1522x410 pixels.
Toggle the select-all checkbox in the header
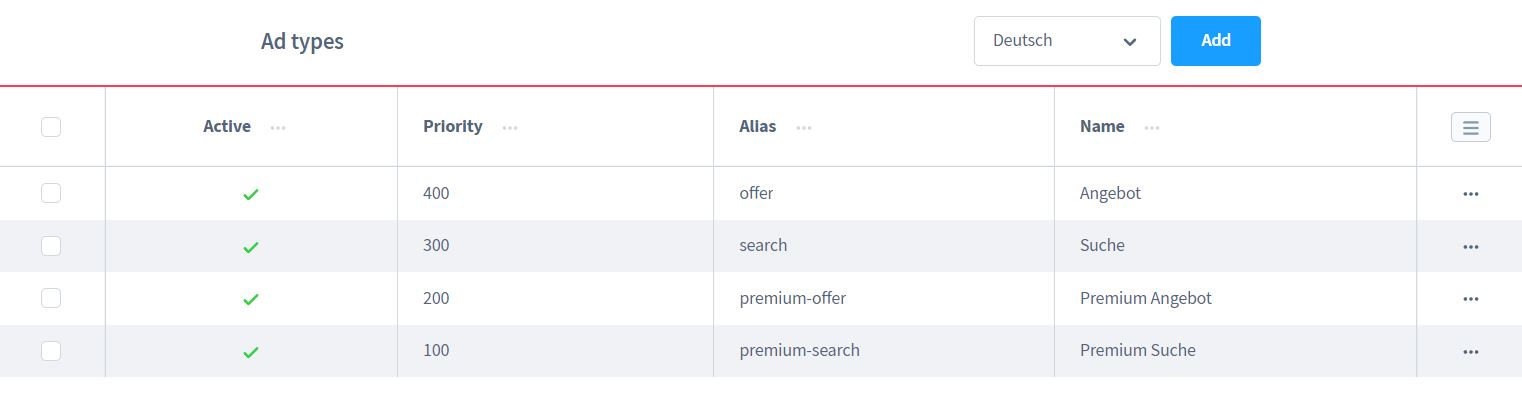(51, 127)
